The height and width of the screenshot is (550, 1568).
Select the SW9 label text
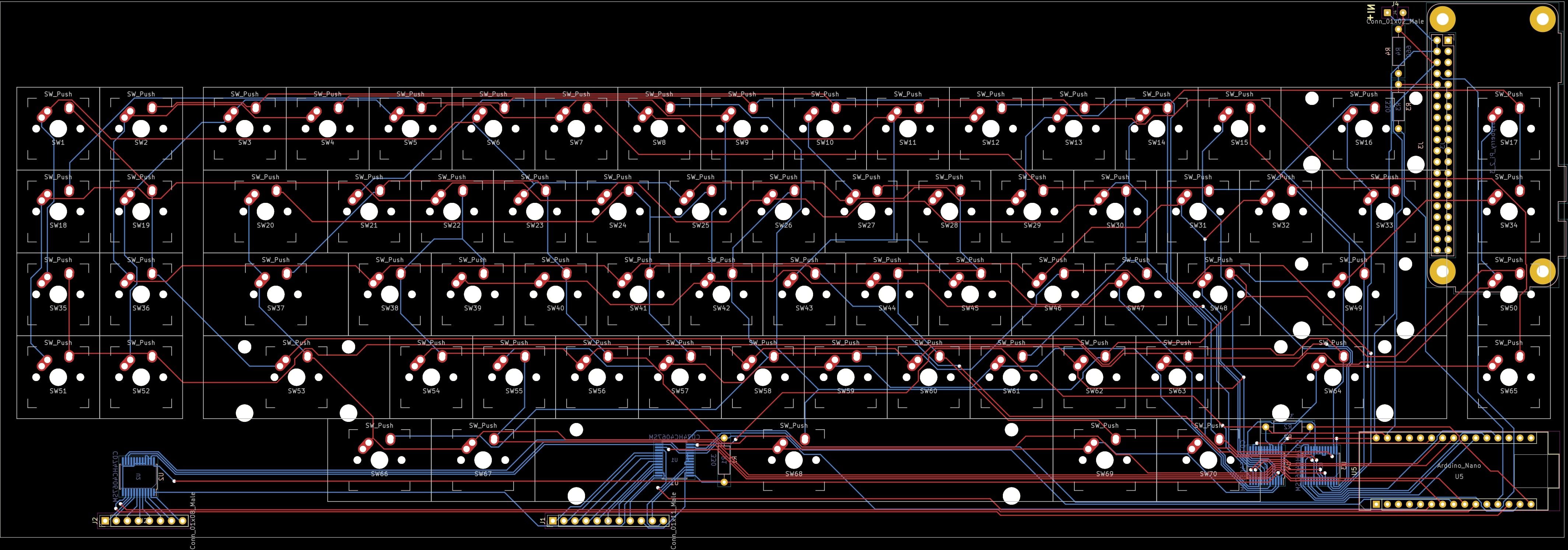pyautogui.click(x=741, y=142)
